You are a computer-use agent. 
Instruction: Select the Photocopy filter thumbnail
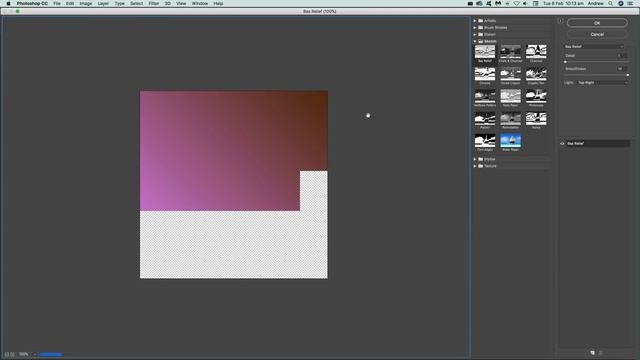(536, 96)
